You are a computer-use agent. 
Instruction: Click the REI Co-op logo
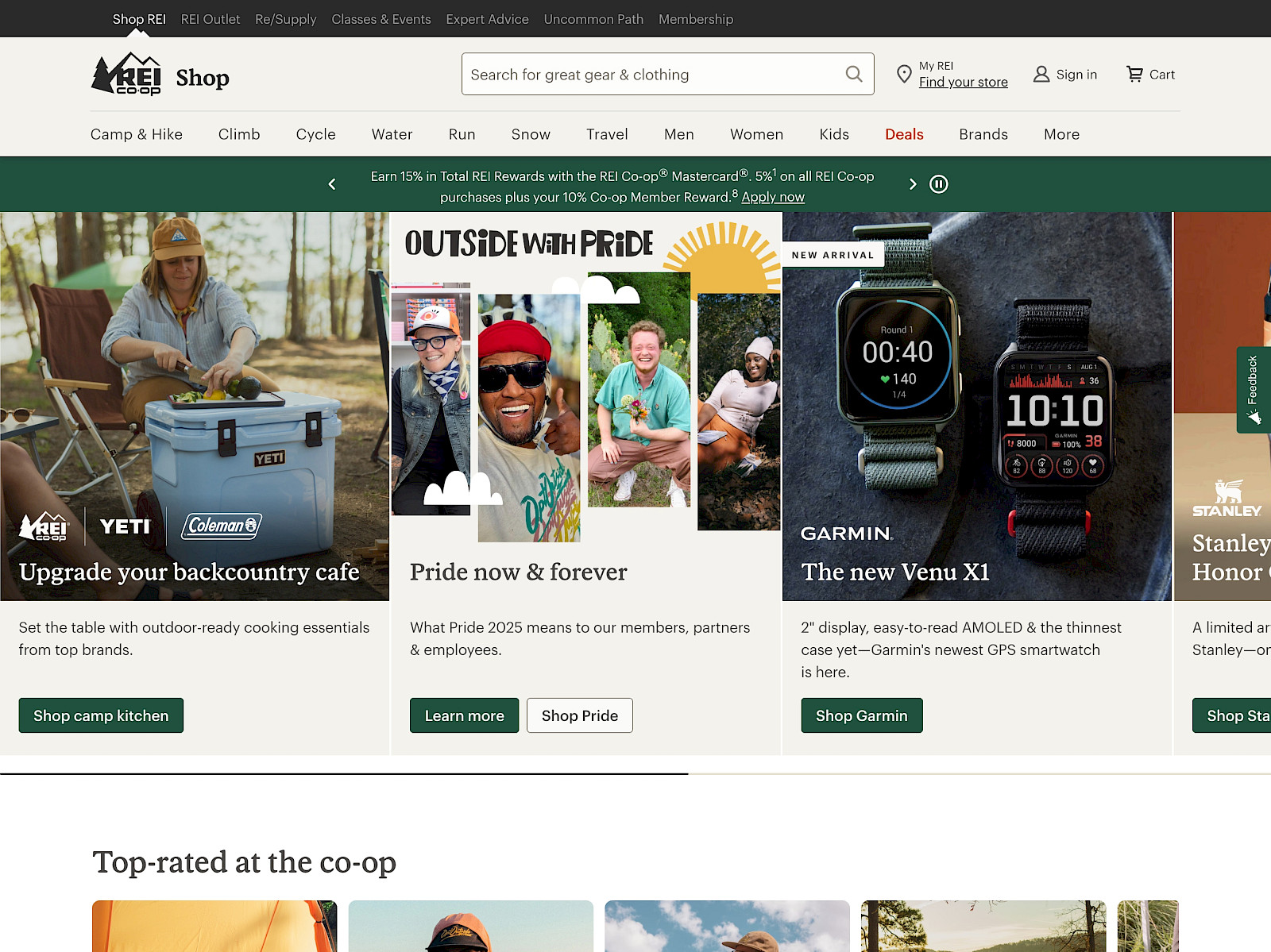pyautogui.click(x=127, y=75)
